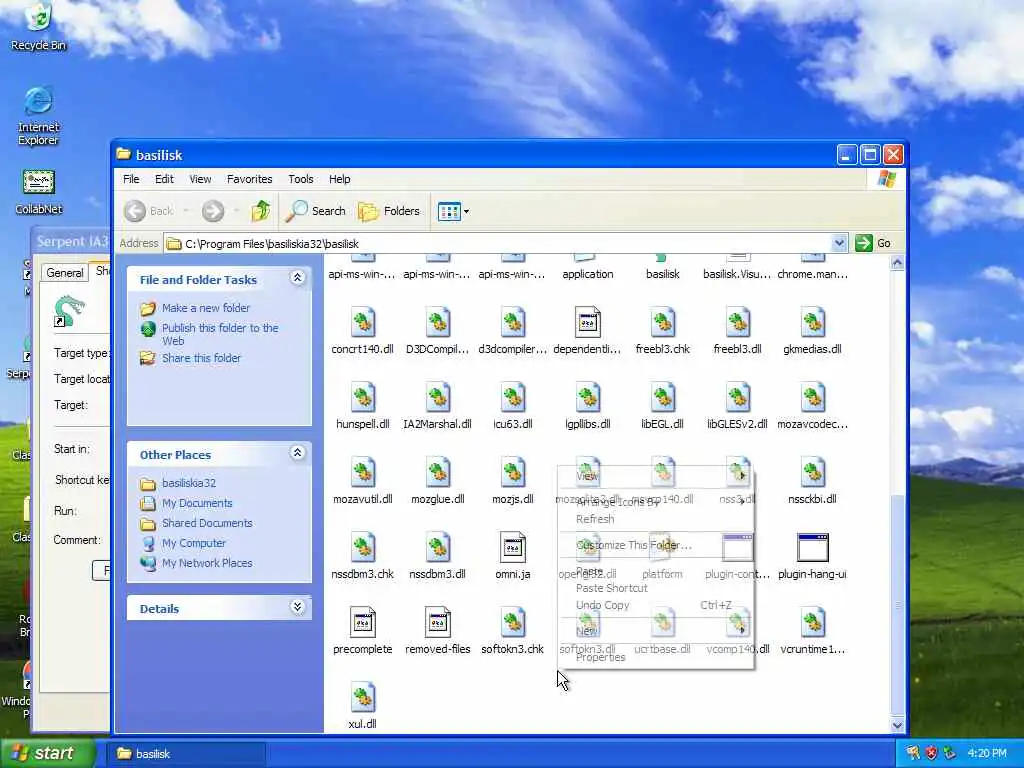
Task: Toggle the Folders pane button
Action: pyautogui.click(x=389, y=211)
